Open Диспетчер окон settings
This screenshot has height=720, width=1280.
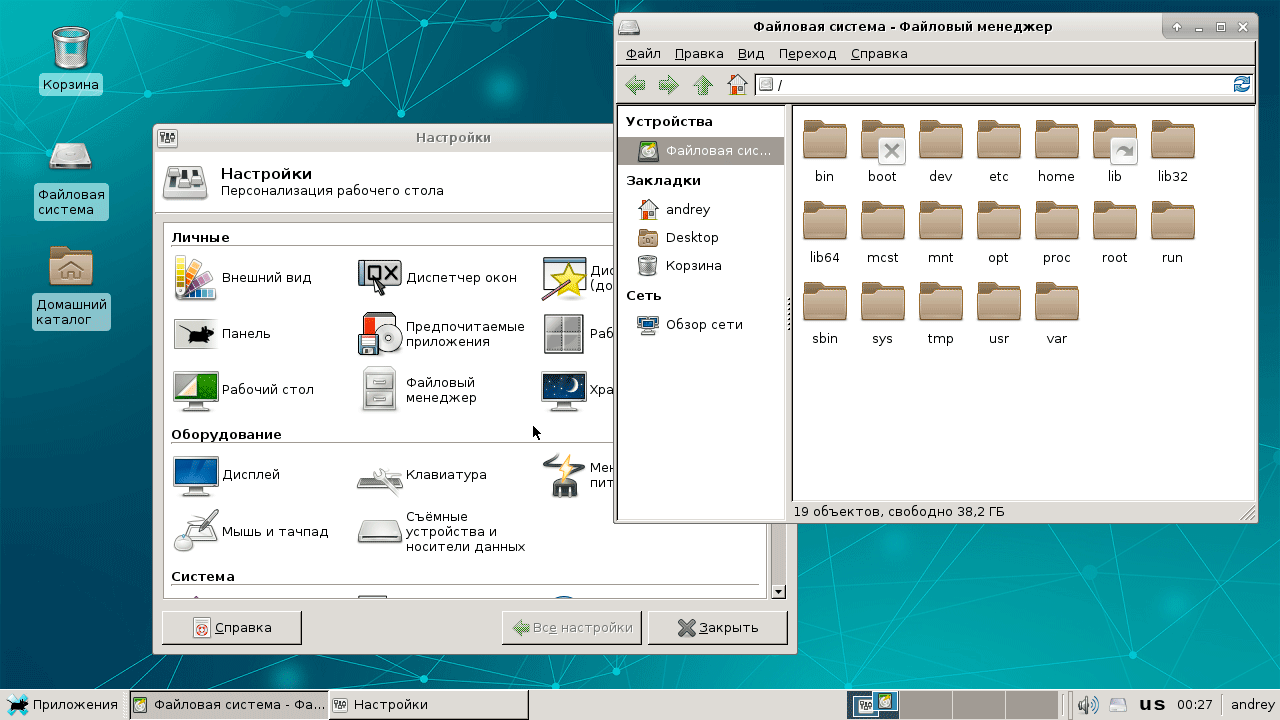380,278
